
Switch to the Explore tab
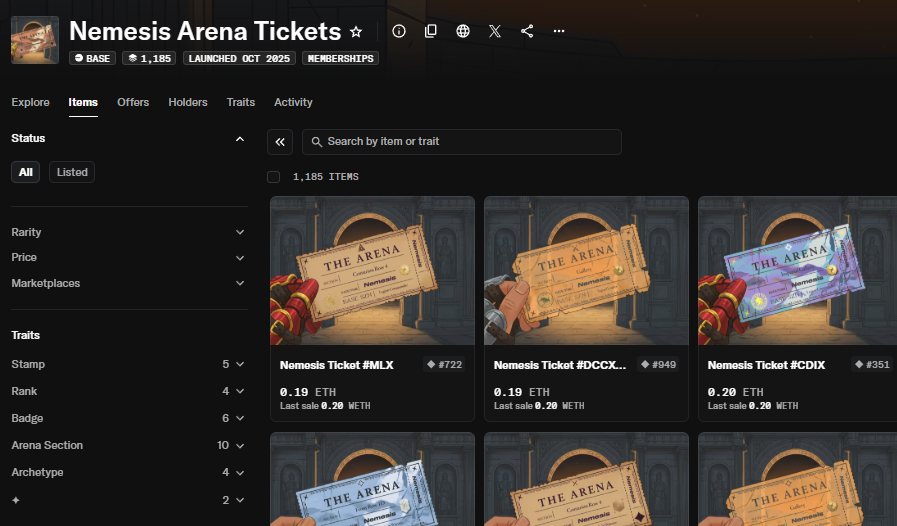click(x=30, y=102)
